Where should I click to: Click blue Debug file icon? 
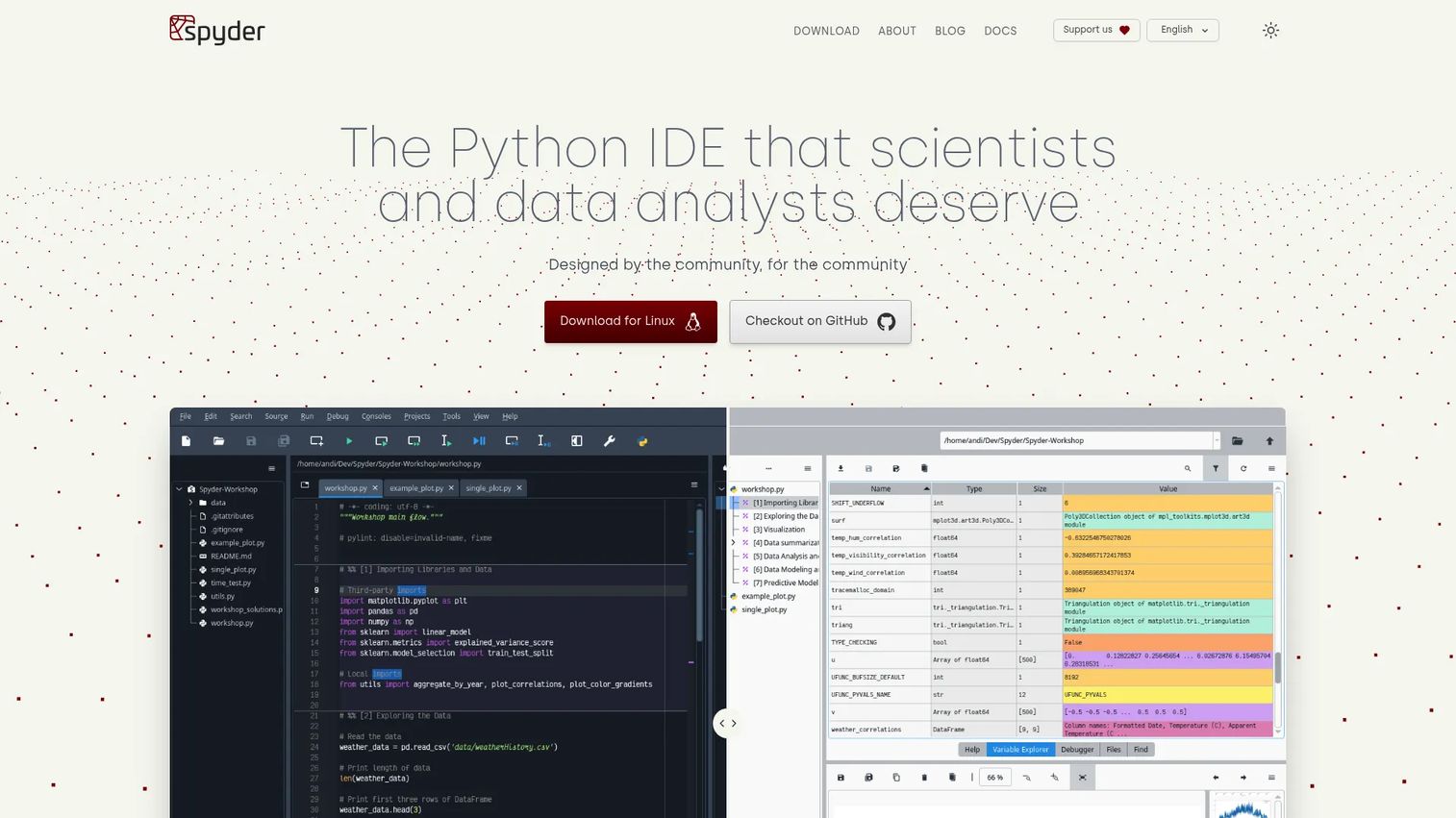(x=479, y=441)
